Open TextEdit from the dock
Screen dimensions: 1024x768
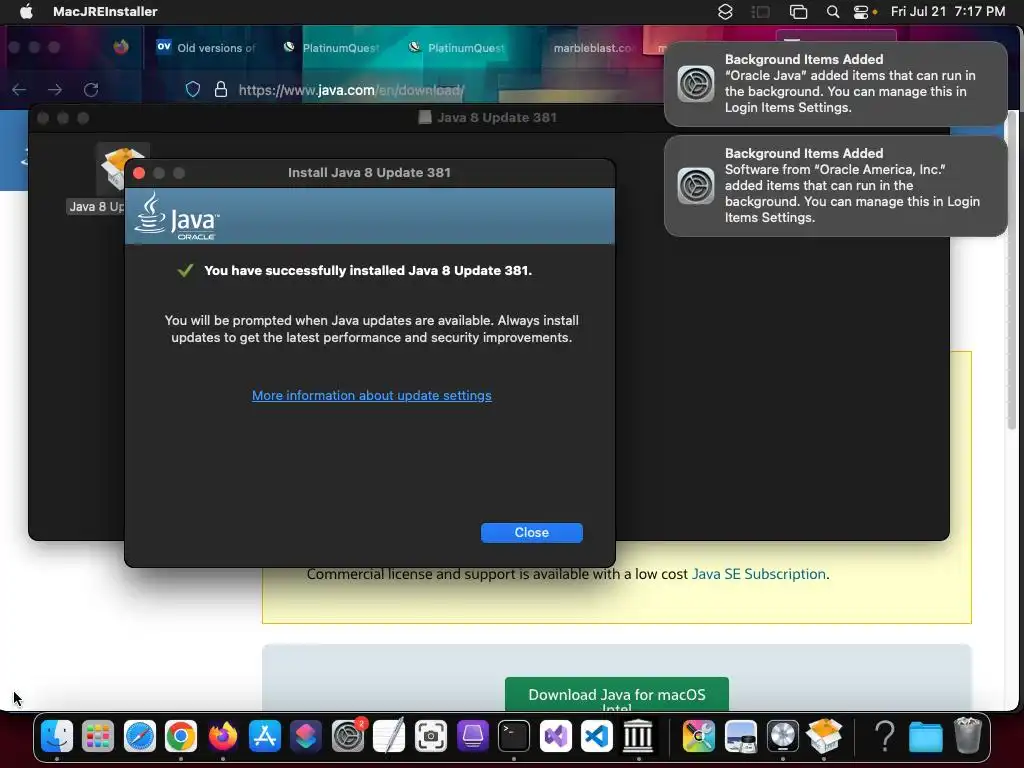[x=389, y=736]
